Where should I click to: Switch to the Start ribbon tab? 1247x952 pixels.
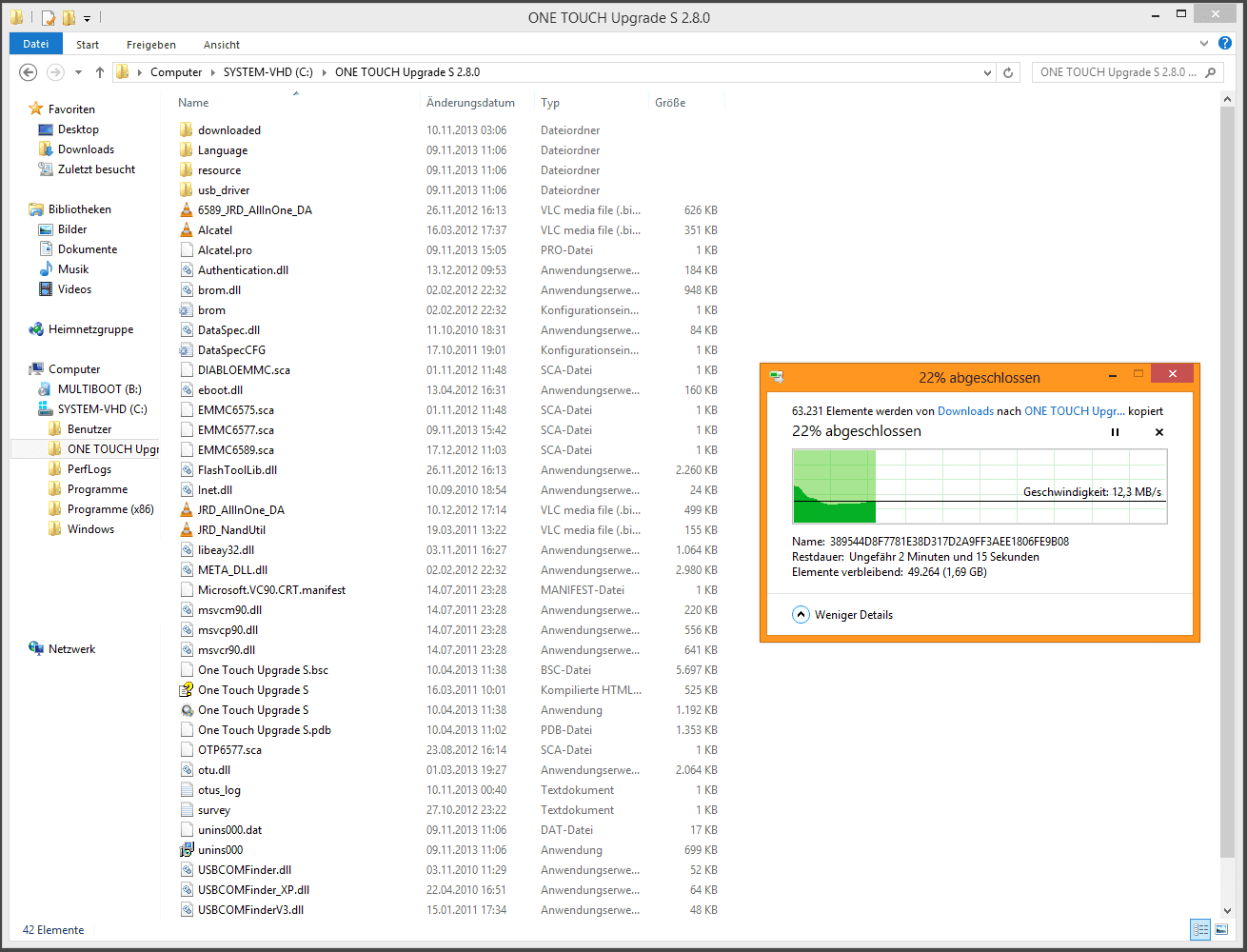(x=88, y=45)
